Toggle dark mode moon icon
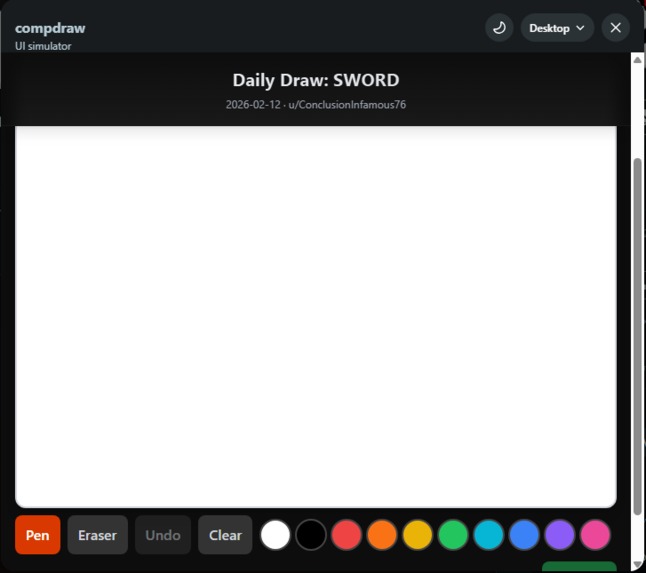 pyautogui.click(x=499, y=28)
